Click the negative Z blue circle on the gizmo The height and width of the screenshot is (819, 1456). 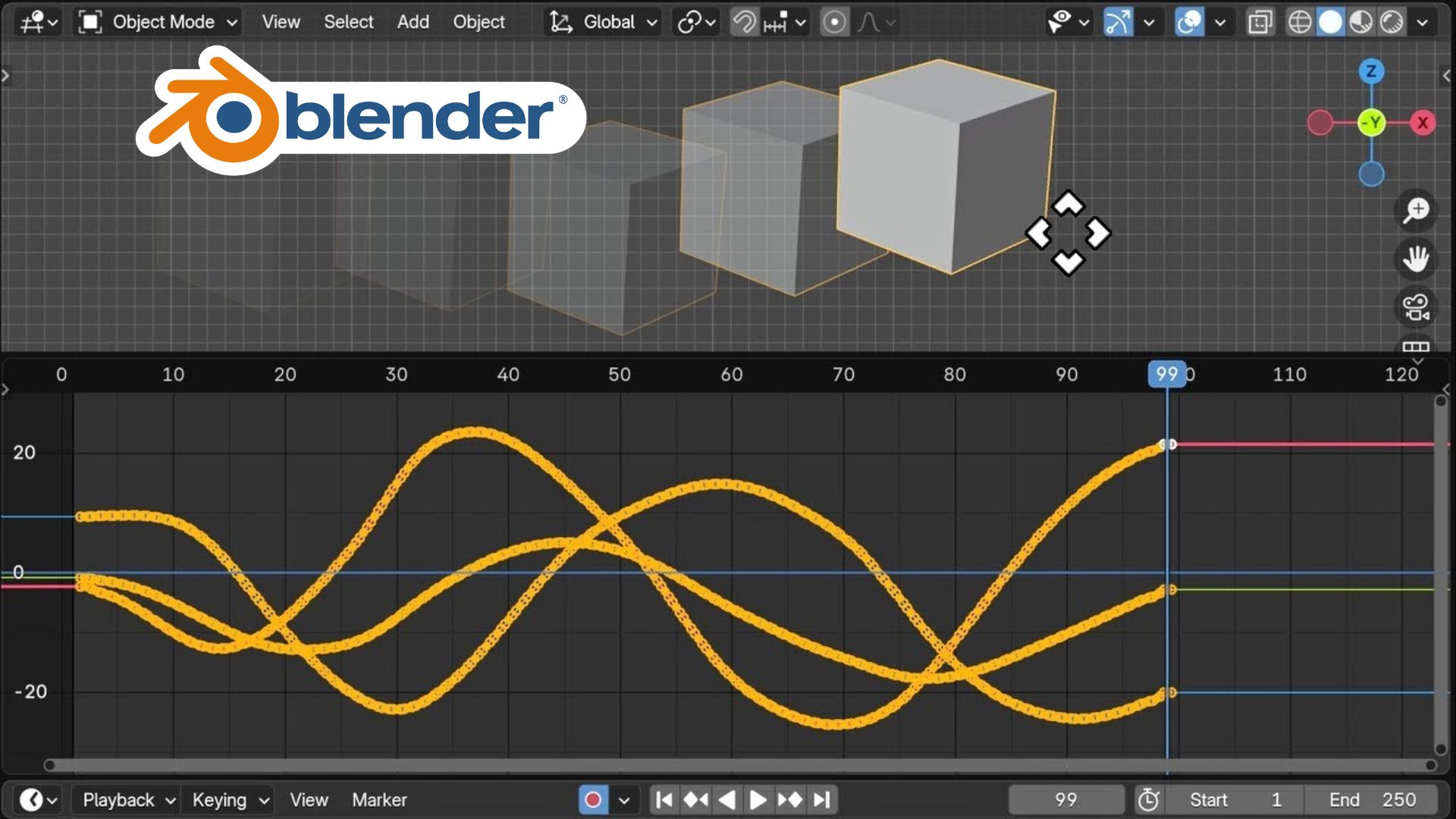pyautogui.click(x=1371, y=174)
